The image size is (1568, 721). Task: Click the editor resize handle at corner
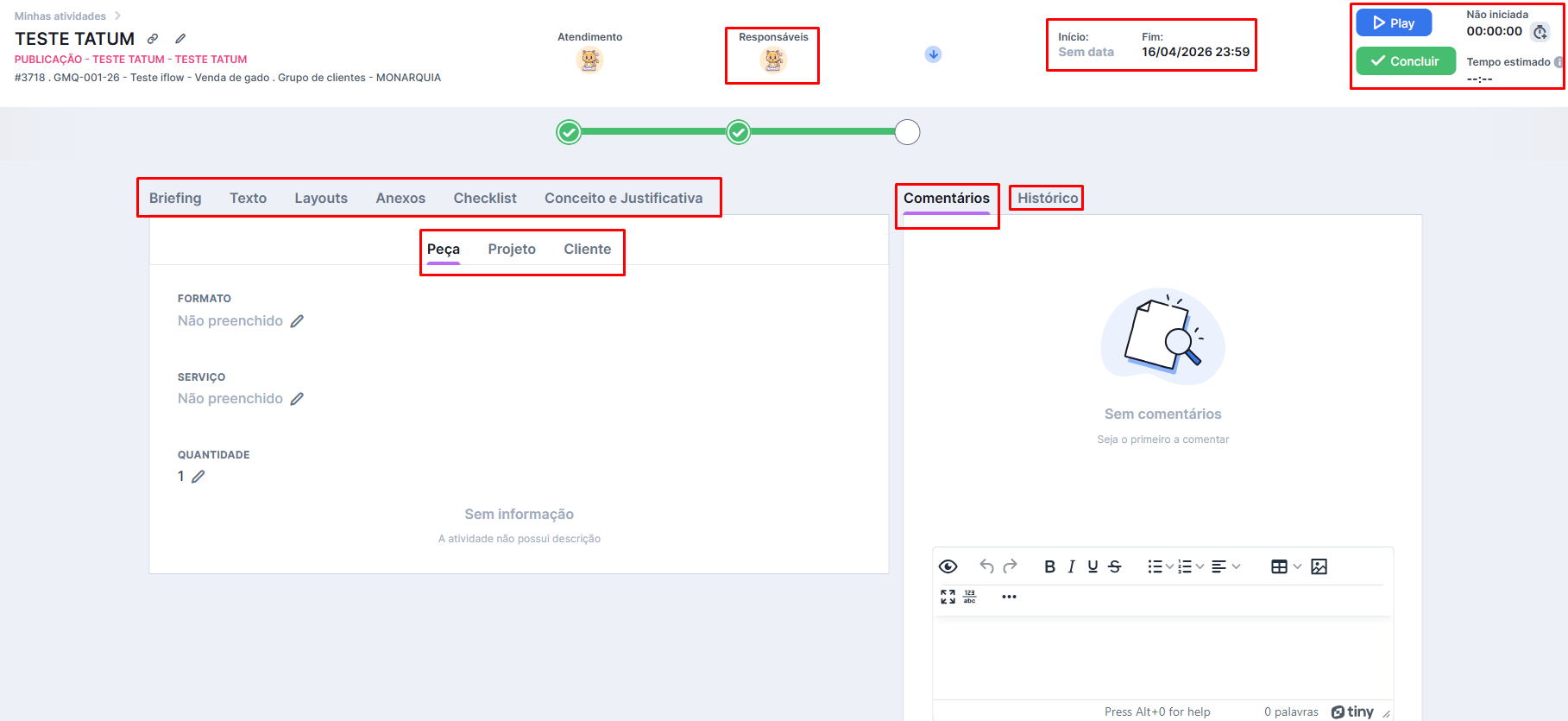point(1386,713)
